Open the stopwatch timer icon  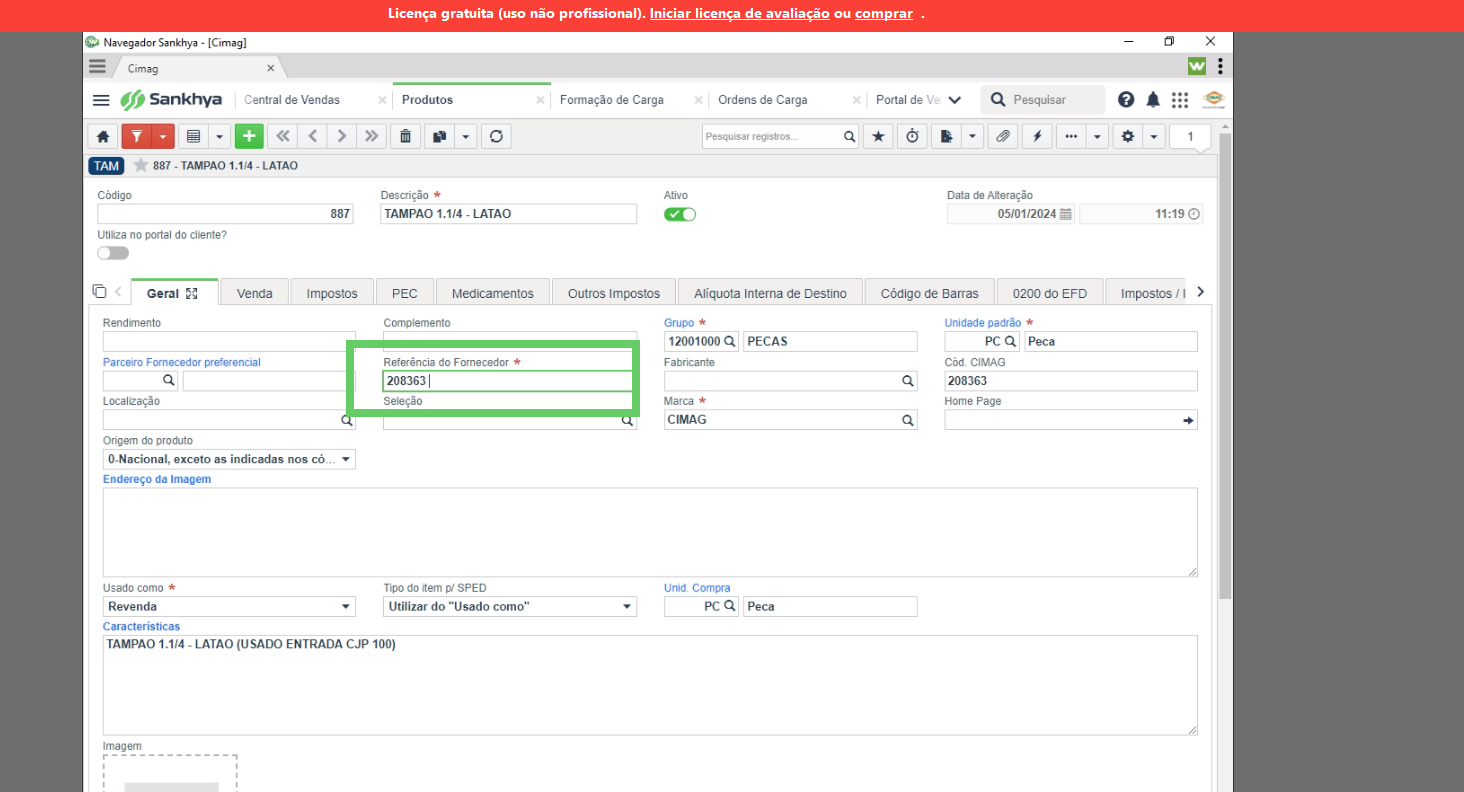pyautogui.click(x=912, y=136)
